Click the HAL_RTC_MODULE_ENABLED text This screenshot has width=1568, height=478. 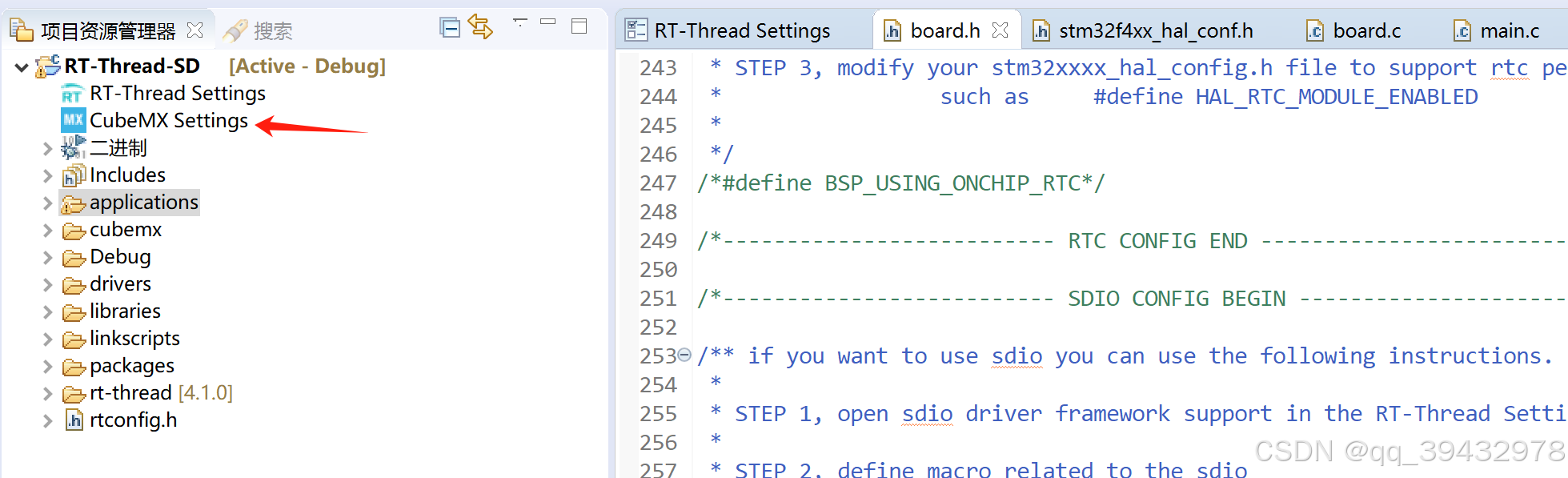click(1337, 97)
